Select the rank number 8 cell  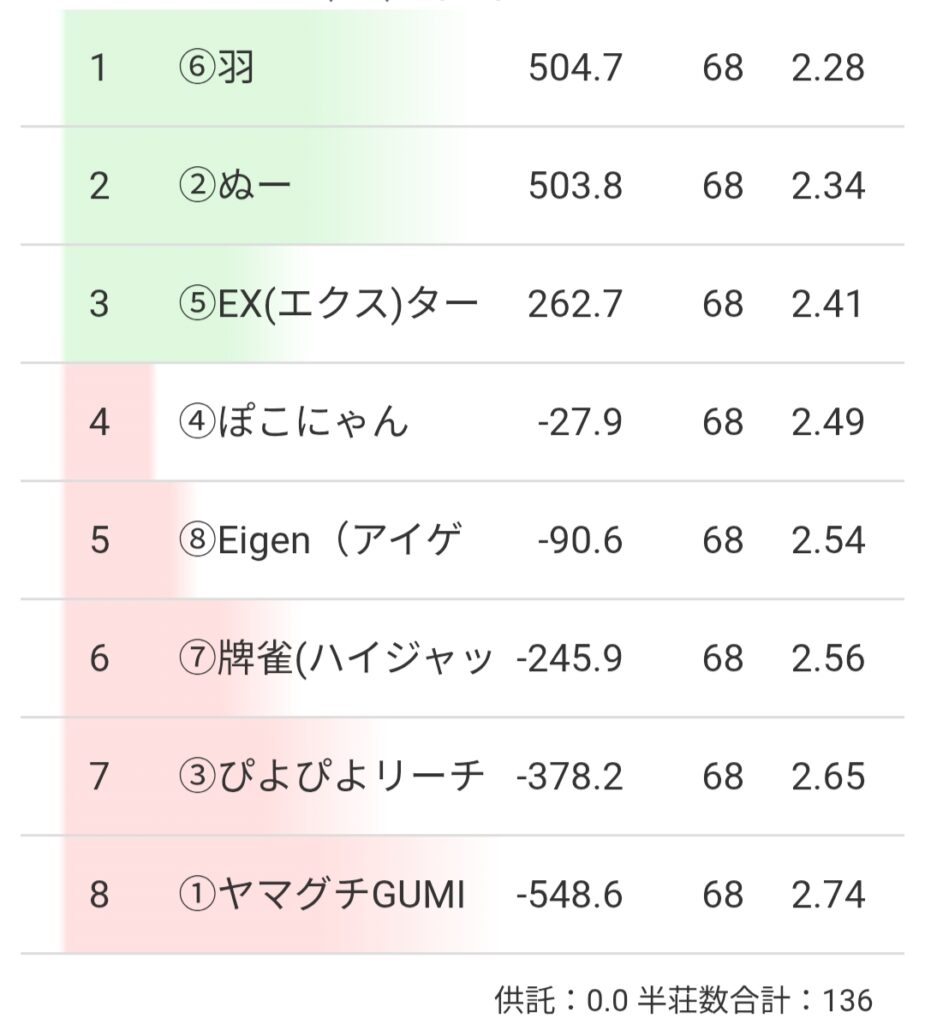click(x=98, y=894)
